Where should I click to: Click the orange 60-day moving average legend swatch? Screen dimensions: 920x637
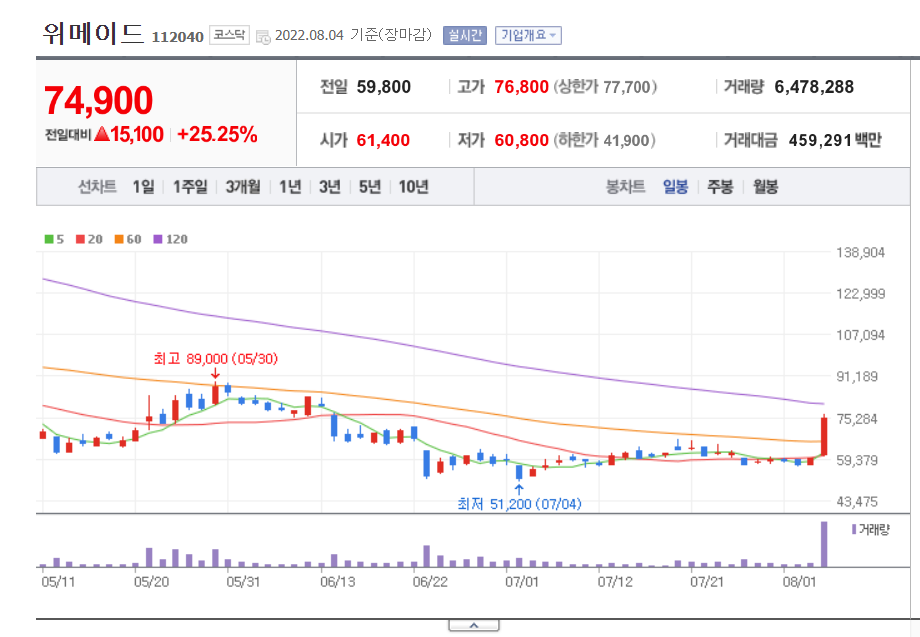(119, 239)
